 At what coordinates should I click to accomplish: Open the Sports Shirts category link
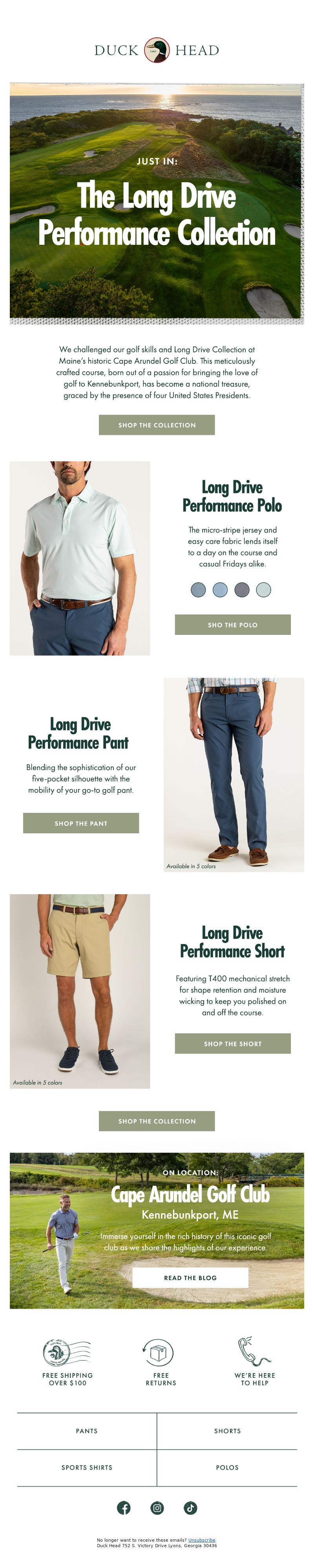[x=87, y=1467]
